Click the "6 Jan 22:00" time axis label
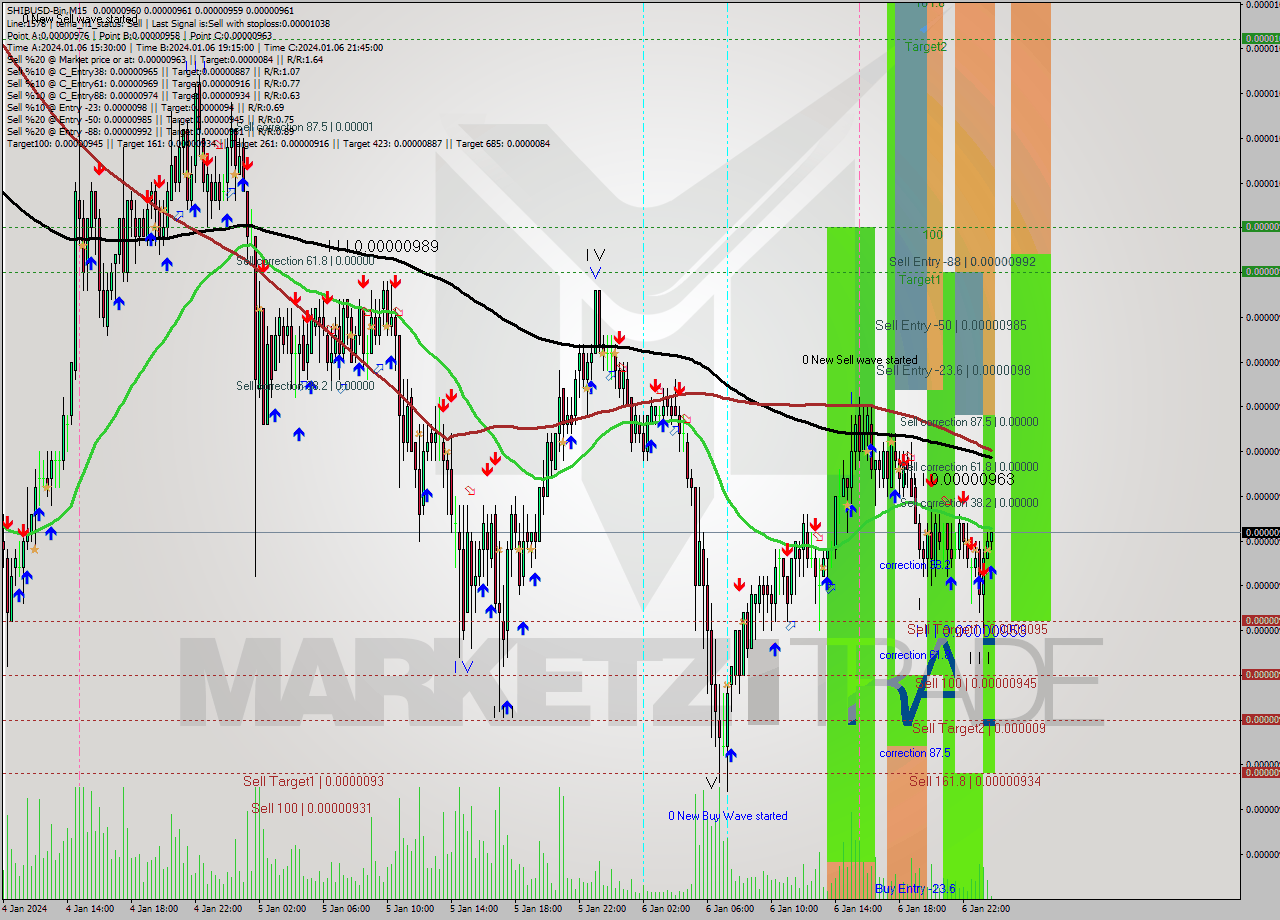1280x920 pixels. 984,909
